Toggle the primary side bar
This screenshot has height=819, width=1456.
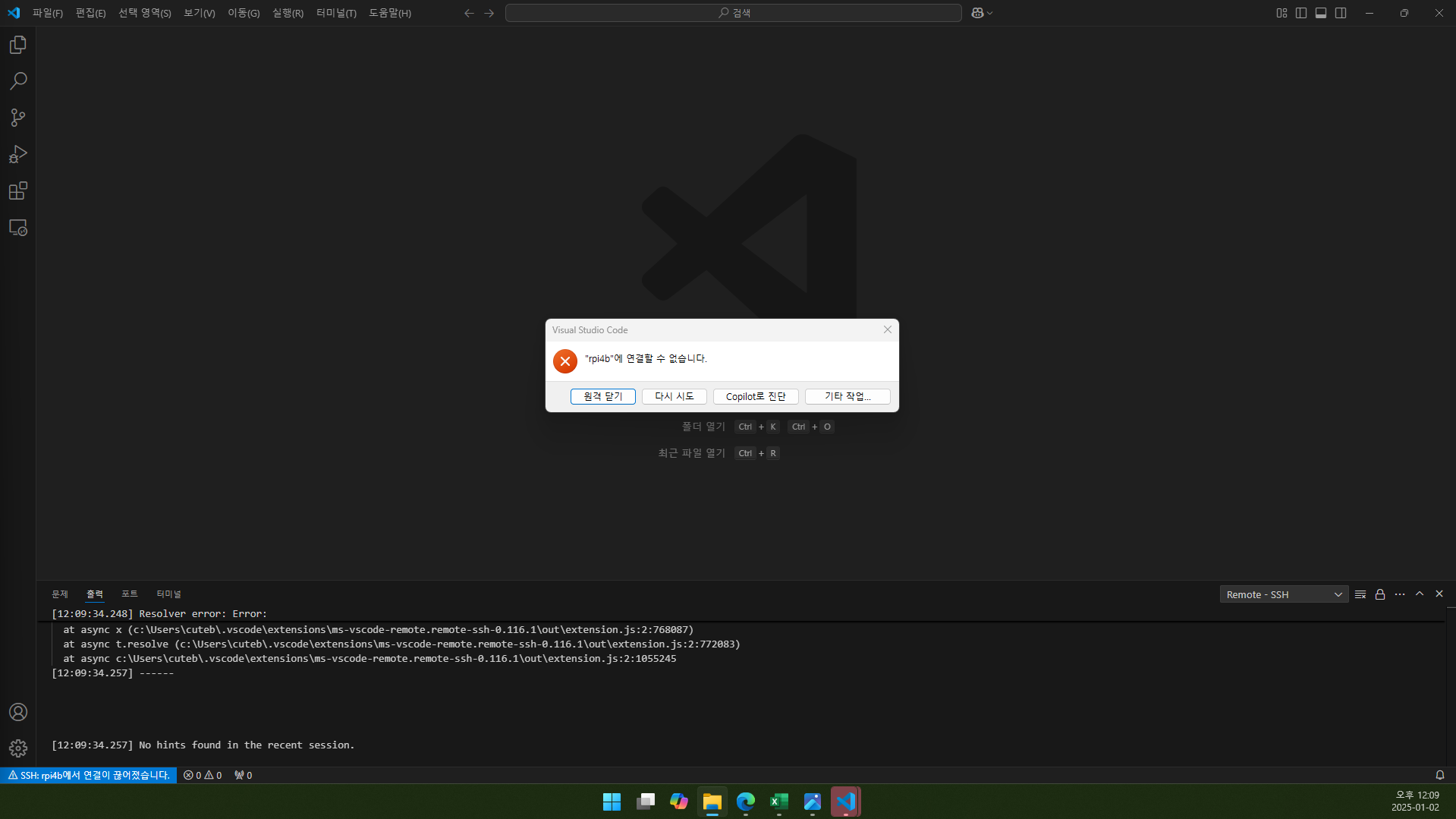click(1301, 13)
